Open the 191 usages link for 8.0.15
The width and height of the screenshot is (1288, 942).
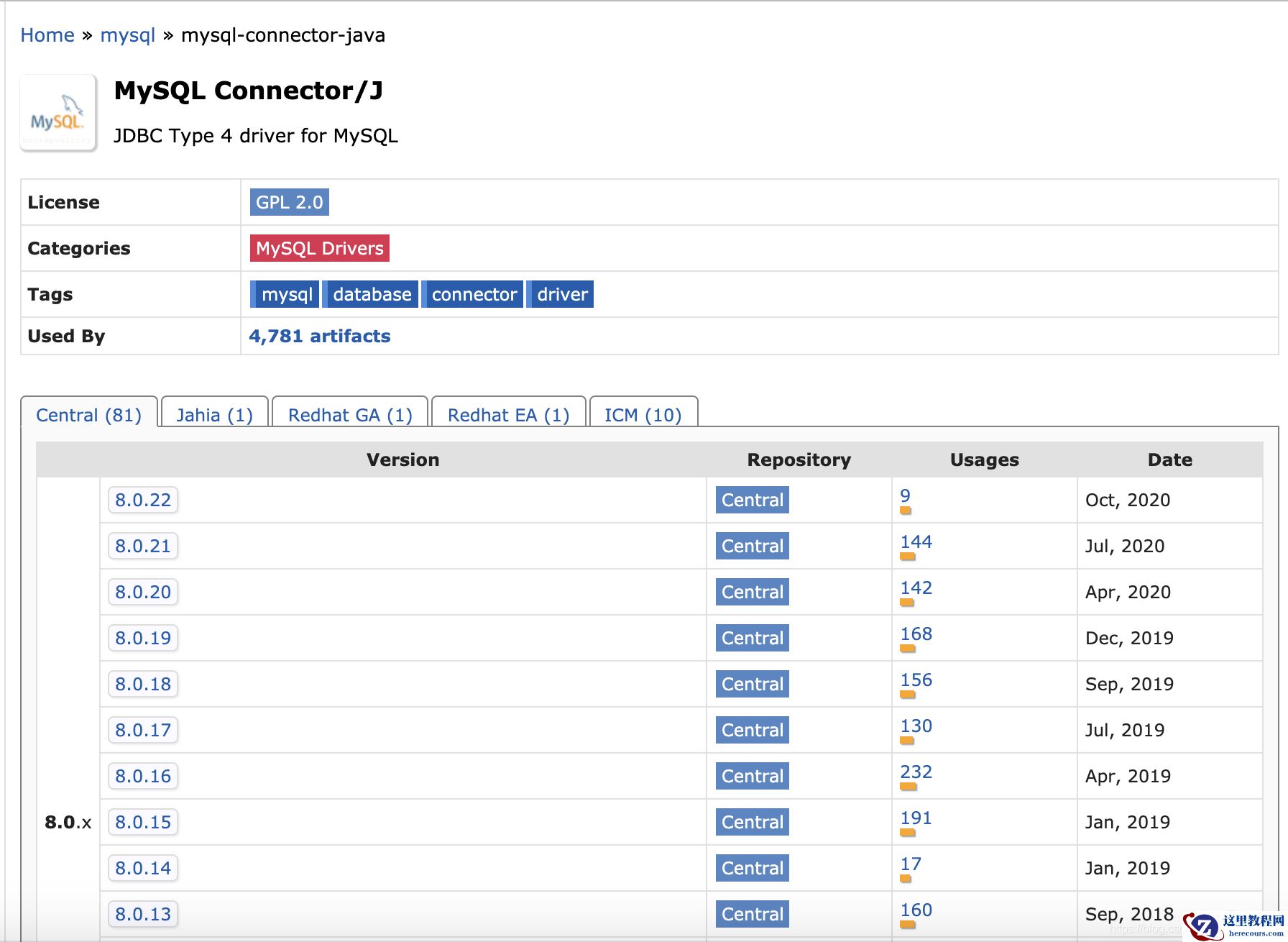[x=916, y=818]
